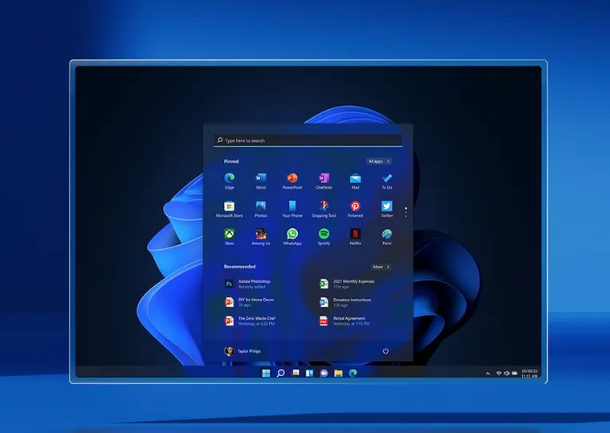610x433 pixels.
Task: Click the More button beside Recommended
Action: [x=381, y=267]
